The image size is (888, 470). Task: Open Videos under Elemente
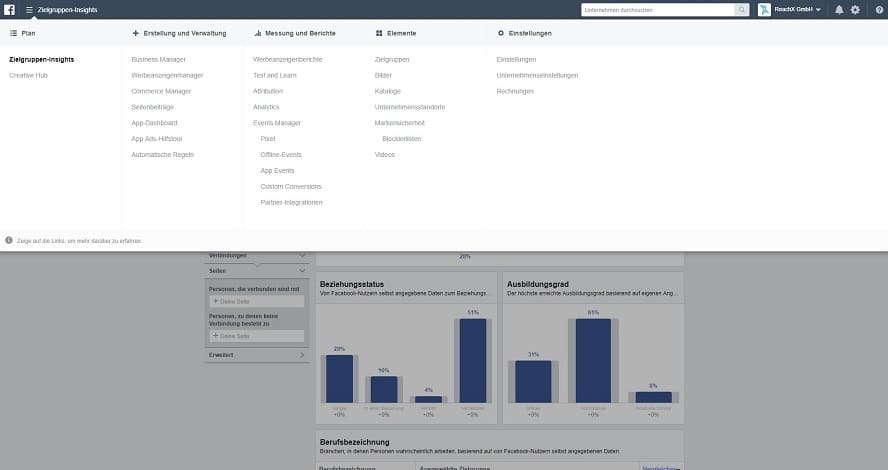385,155
